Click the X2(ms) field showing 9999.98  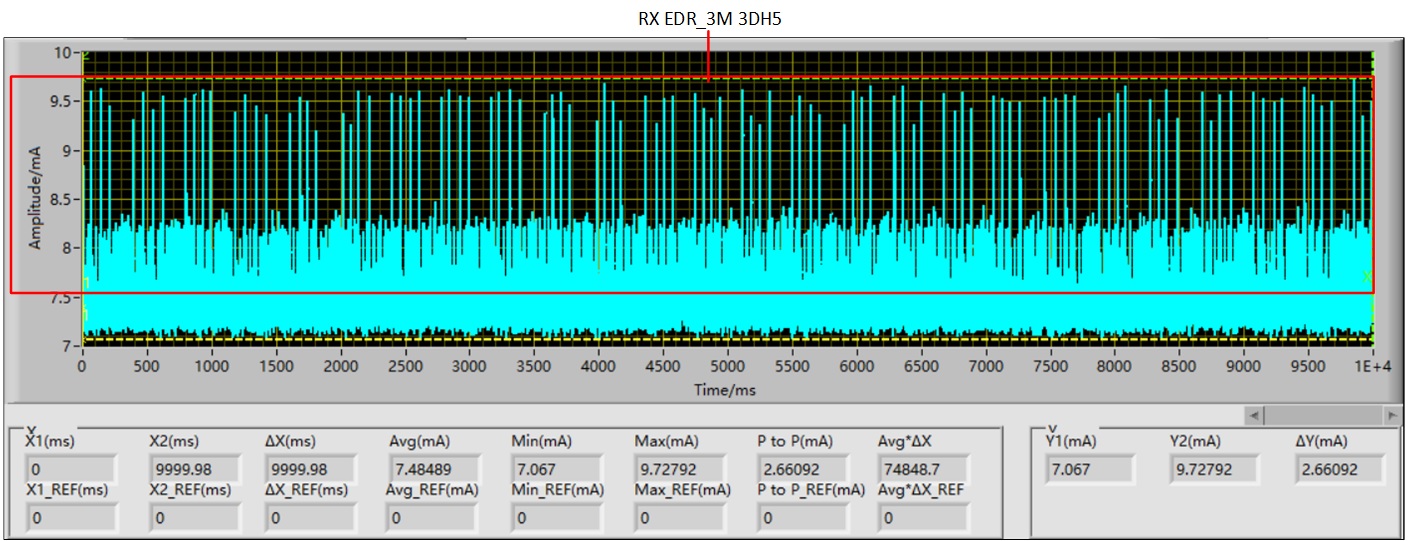click(194, 469)
